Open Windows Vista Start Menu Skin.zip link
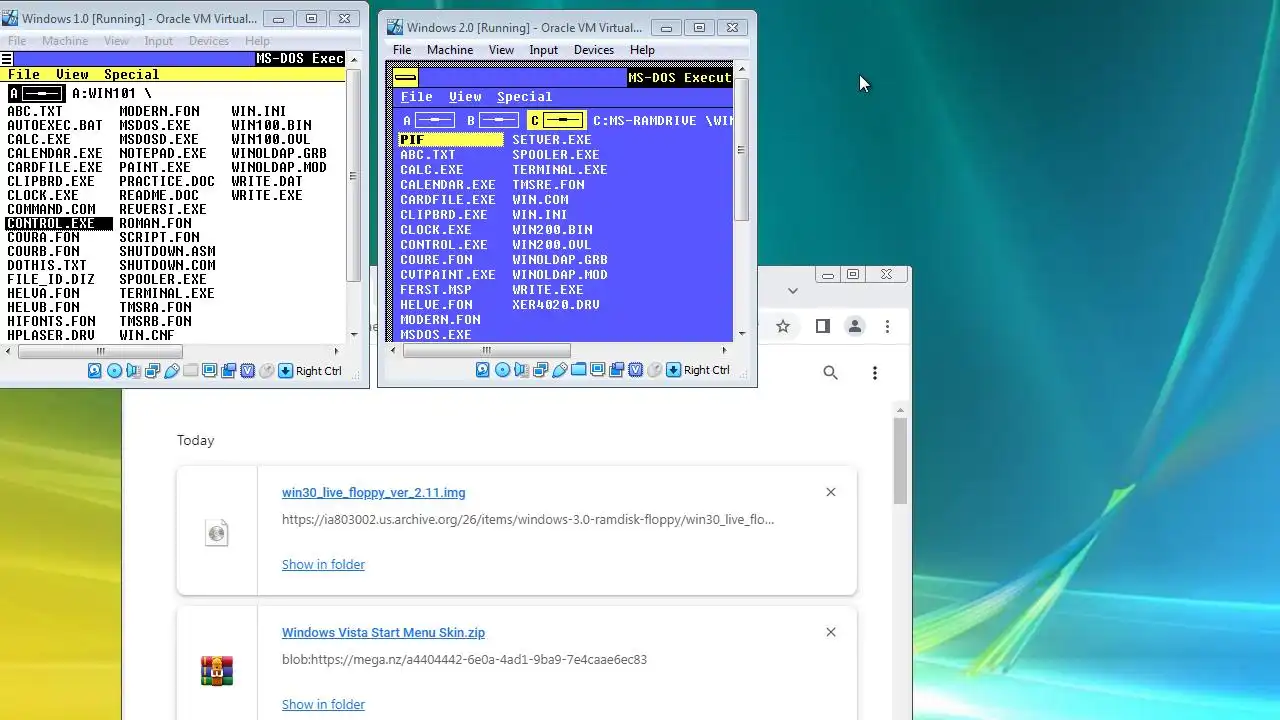Image resolution: width=1280 pixels, height=720 pixels. tap(383, 632)
